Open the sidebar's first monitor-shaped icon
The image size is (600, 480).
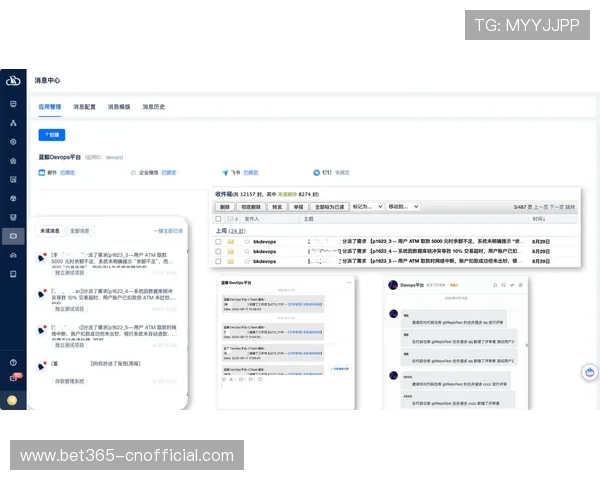click(13, 104)
